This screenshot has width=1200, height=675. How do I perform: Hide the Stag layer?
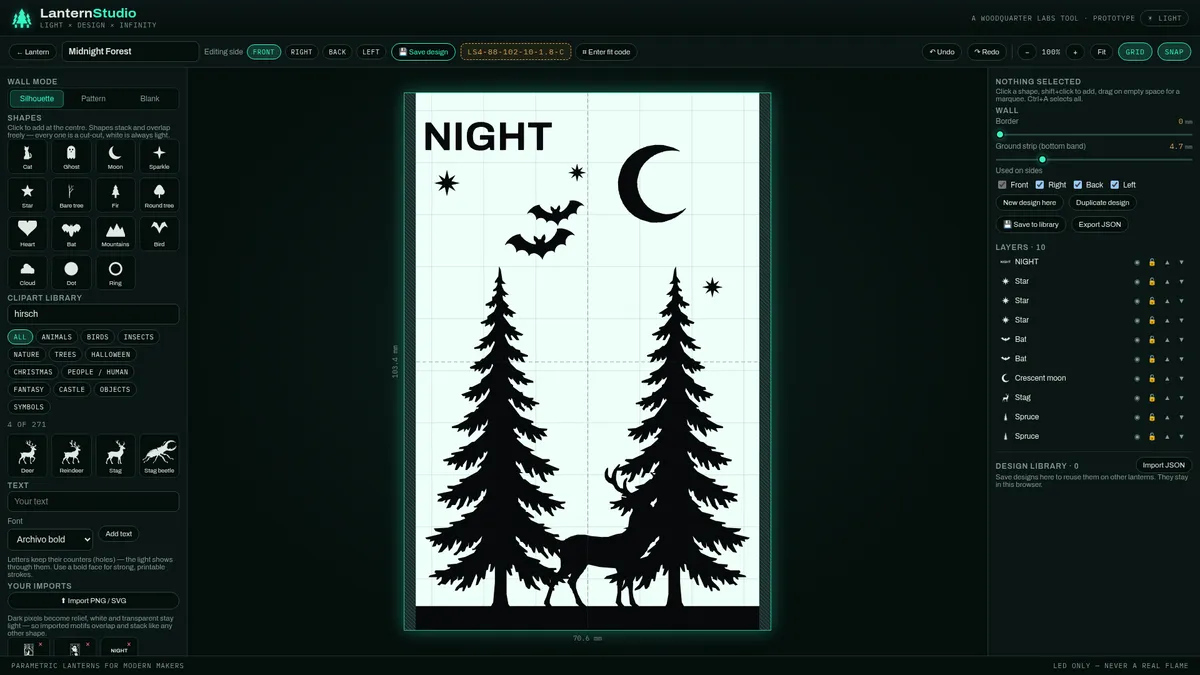[1137, 398]
